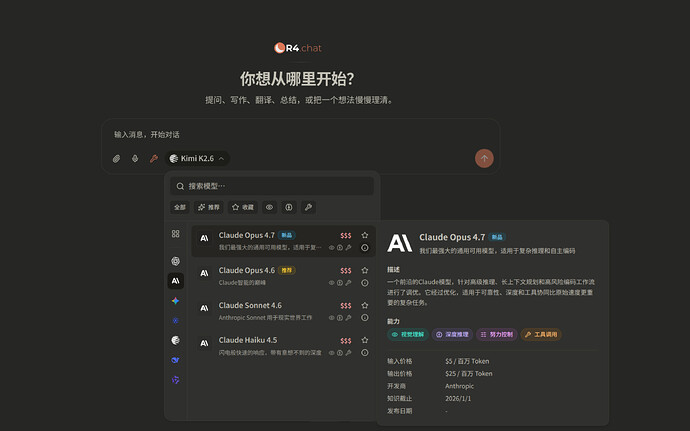
Task: Click the $$$ price on Claude Opus 4.7 row
Action: pos(346,236)
